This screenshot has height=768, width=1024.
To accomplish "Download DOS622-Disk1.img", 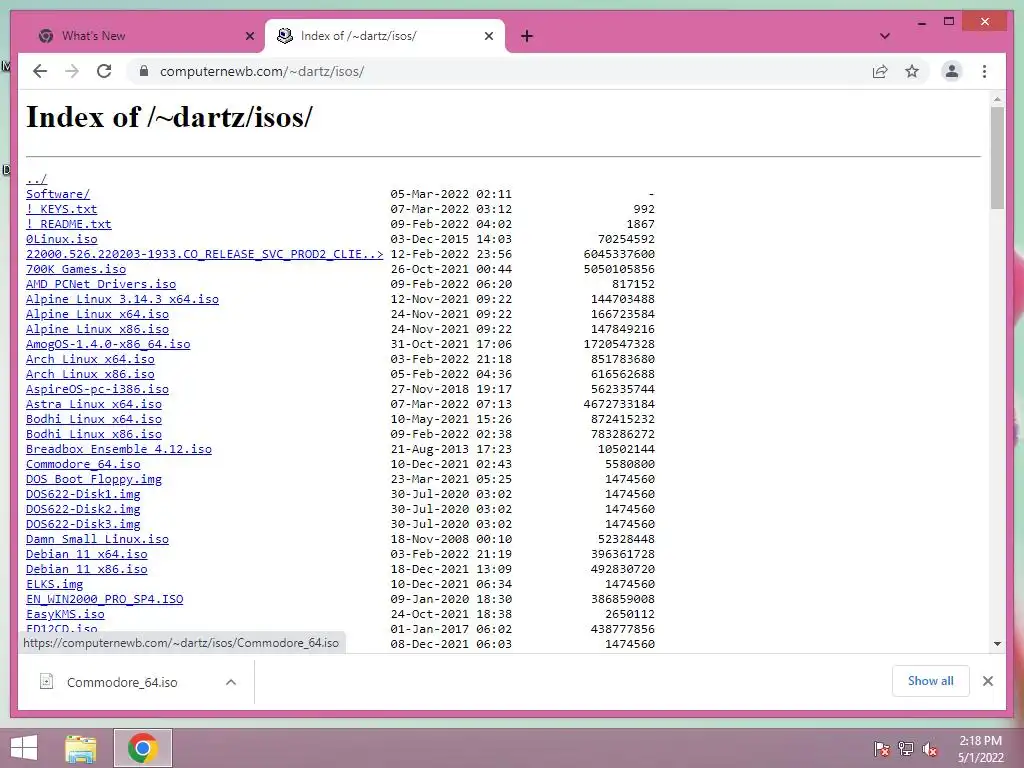I will click(x=83, y=494).
